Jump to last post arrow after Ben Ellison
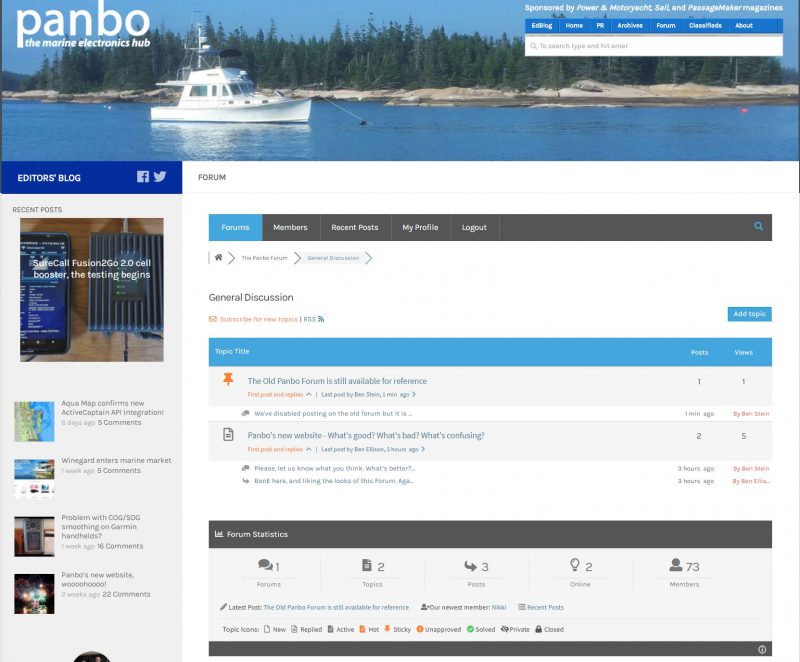Viewport: 800px width, 662px height. click(x=423, y=449)
